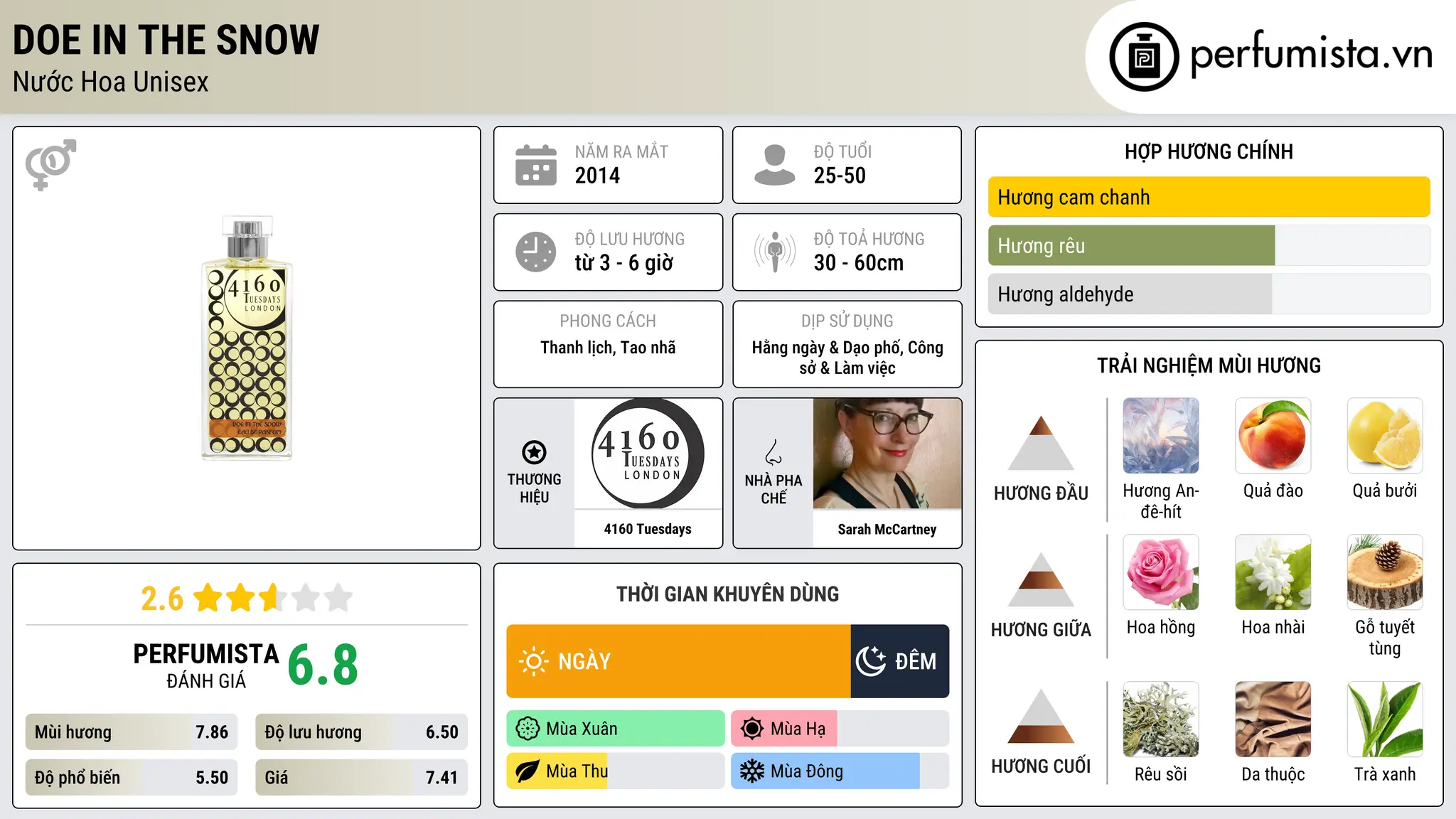Click the leaf icon for Mùa Thu
Image resolution: width=1456 pixels, height=819 pixels.
point(528,771)
